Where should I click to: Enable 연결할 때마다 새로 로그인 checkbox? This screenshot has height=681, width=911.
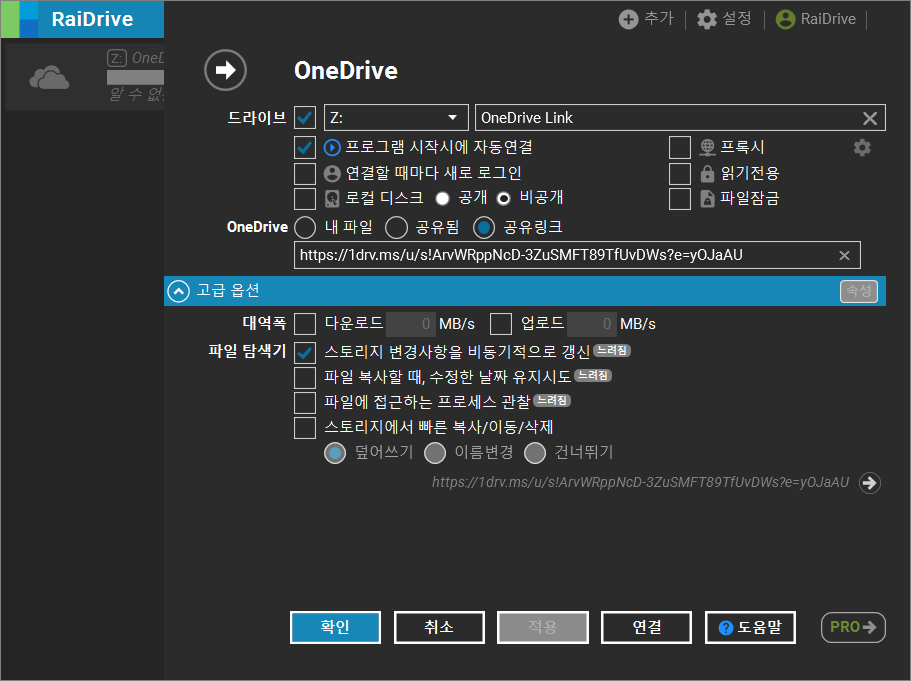305,173
